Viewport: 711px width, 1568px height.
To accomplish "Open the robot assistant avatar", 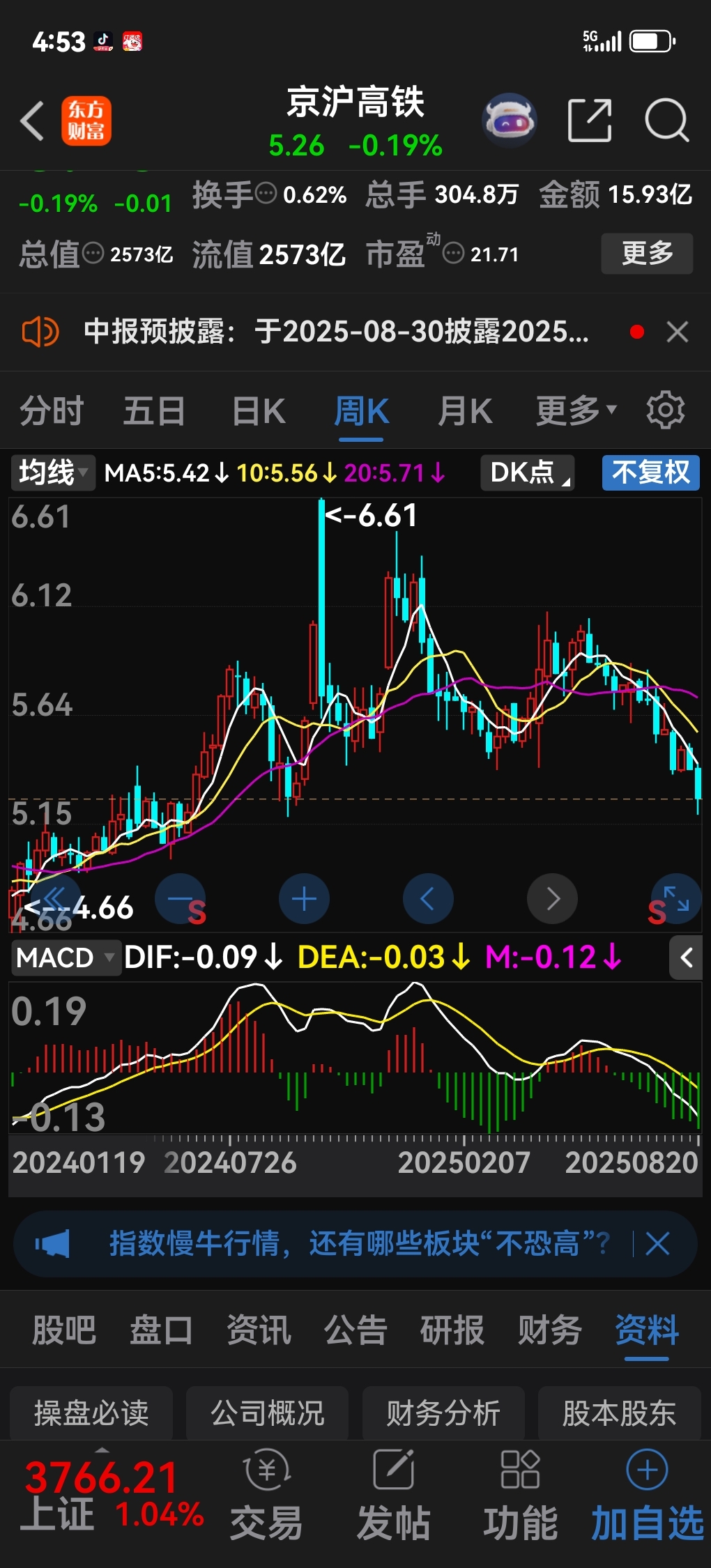I will click(x=510, y=120).
